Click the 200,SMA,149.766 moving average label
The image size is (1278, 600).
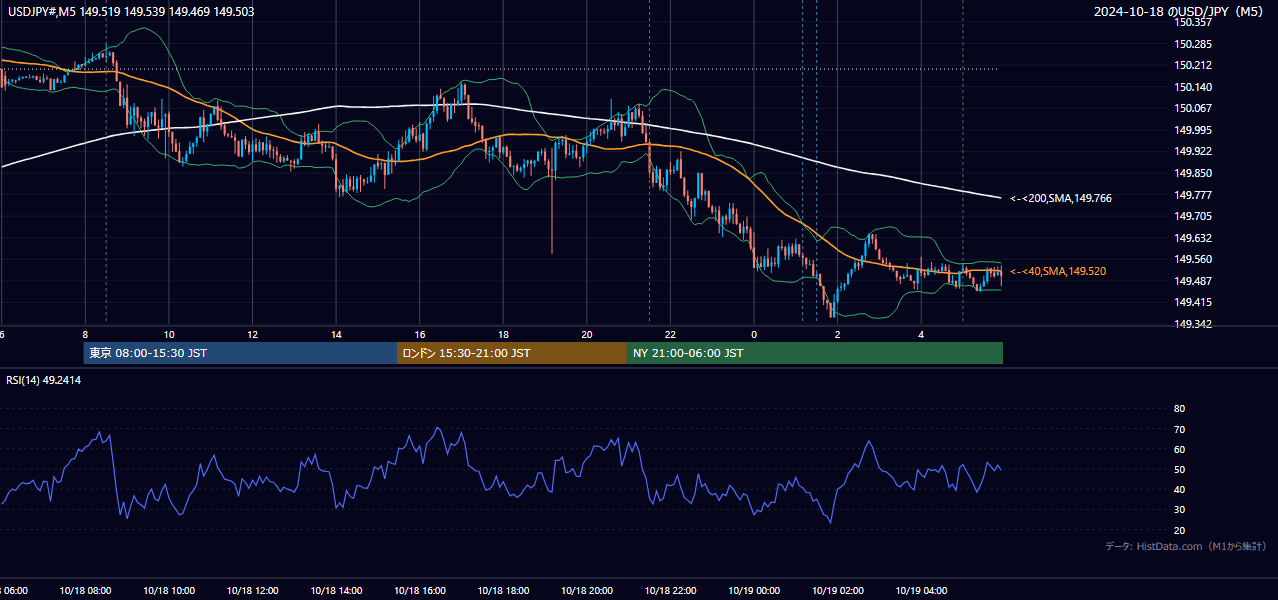pos(1060,198)
